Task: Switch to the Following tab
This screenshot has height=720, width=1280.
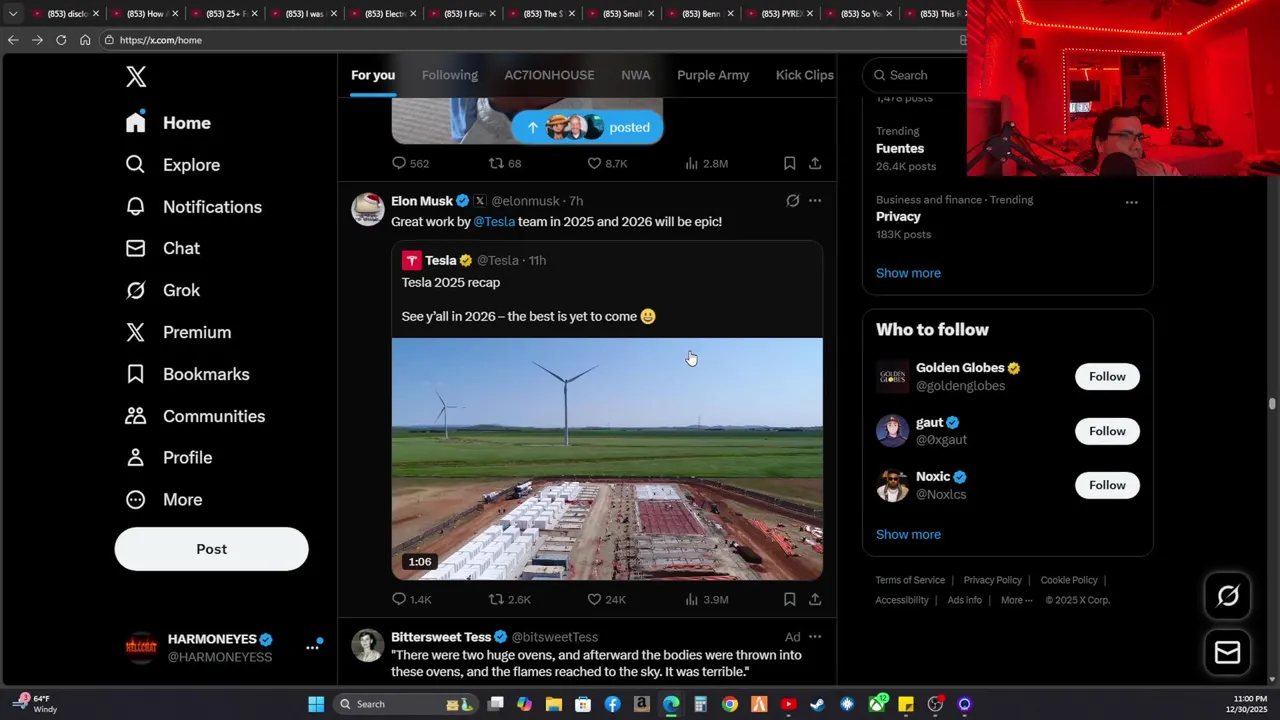Action: click(x=449, y=75)
